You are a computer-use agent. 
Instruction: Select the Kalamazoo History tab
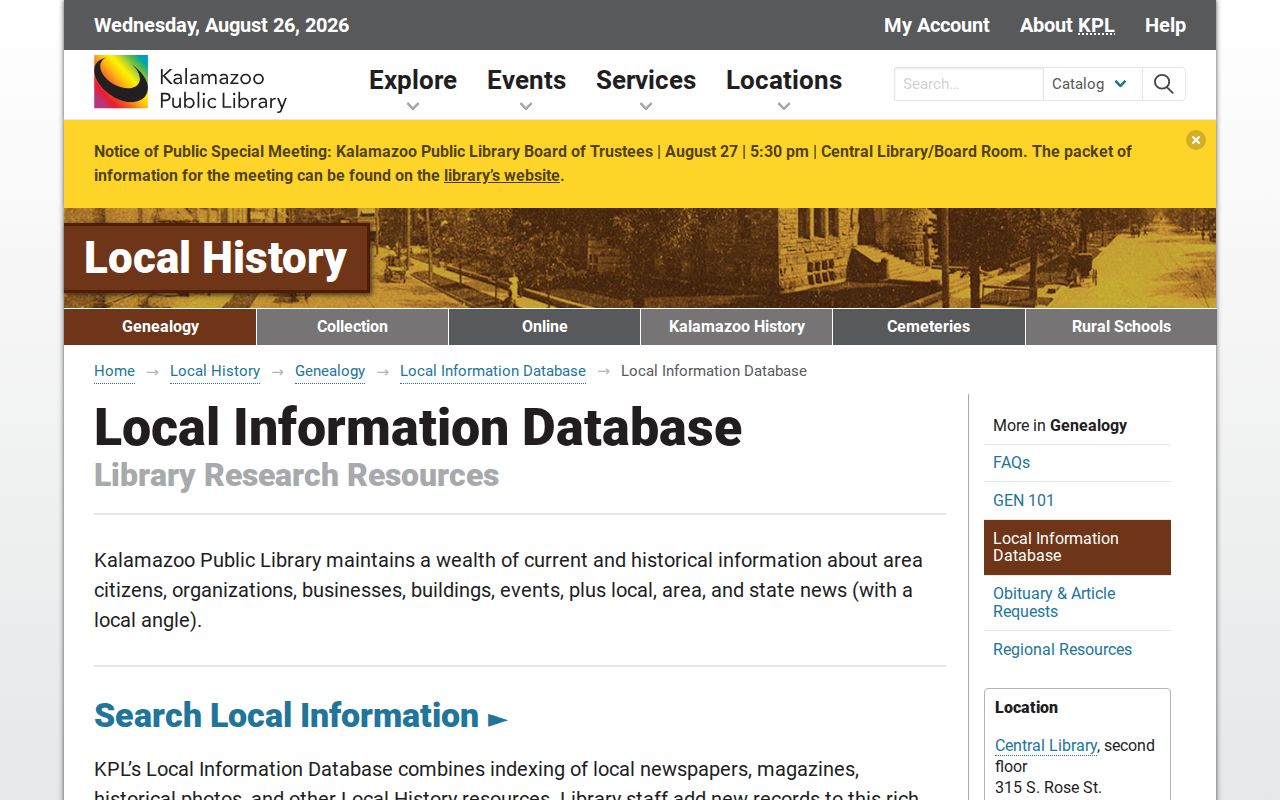click(x=736, y=327)
